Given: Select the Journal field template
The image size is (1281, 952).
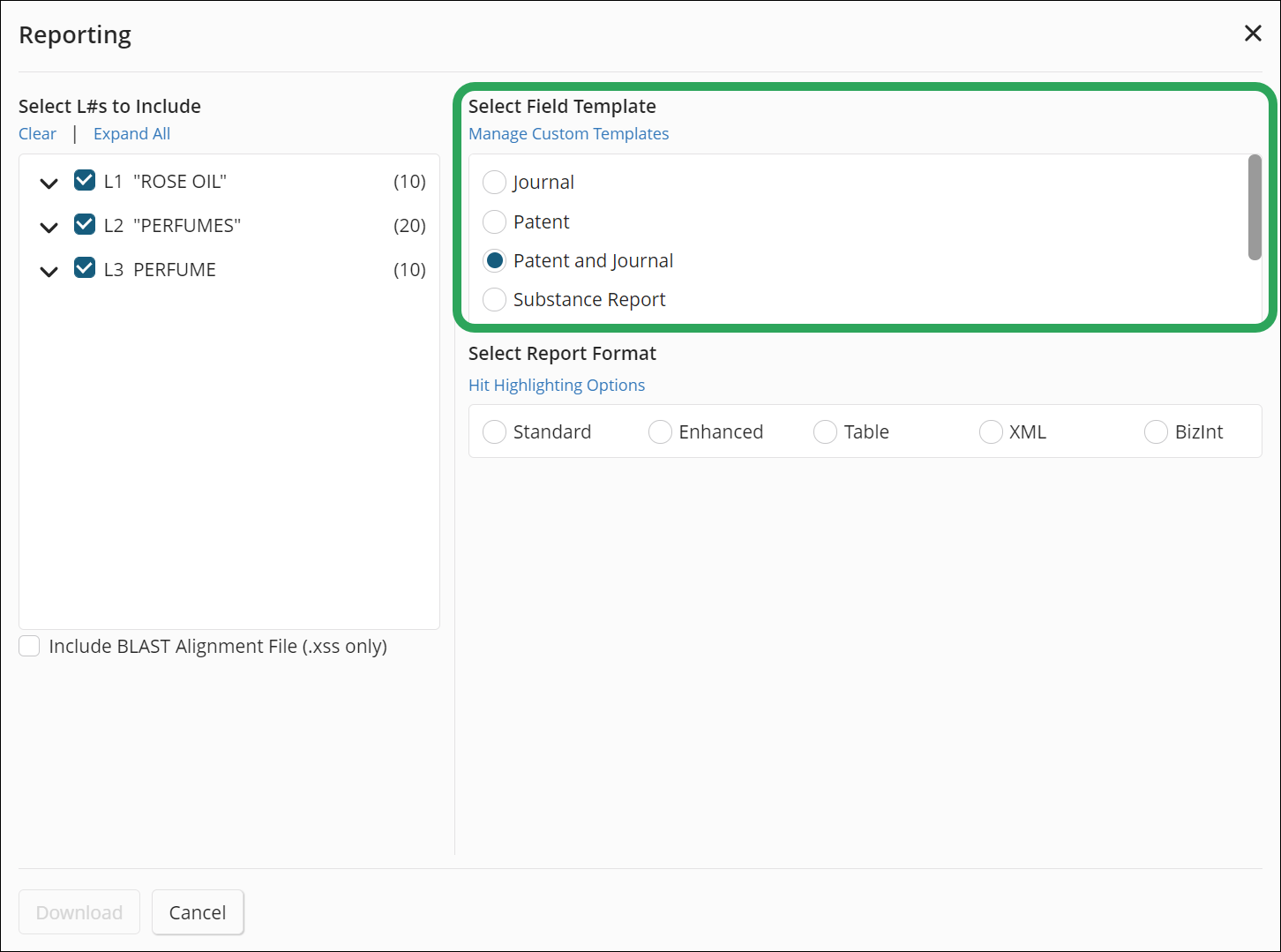Looking at the screenshot, I should pos(494,182).
